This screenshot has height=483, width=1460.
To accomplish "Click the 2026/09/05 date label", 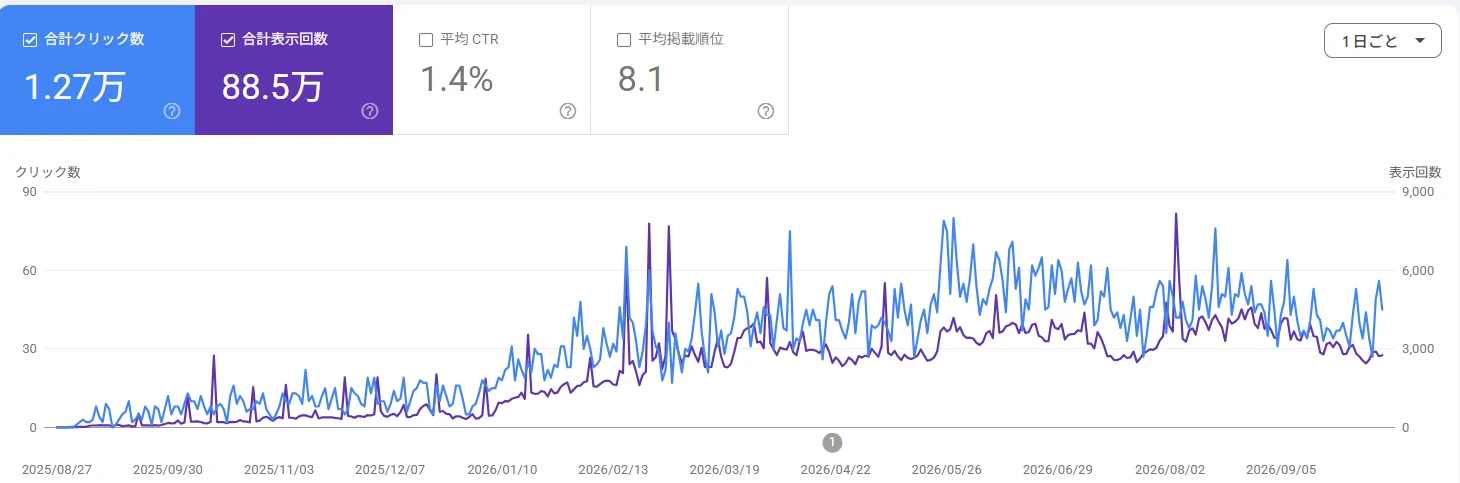I will (x=1282, y=468).
